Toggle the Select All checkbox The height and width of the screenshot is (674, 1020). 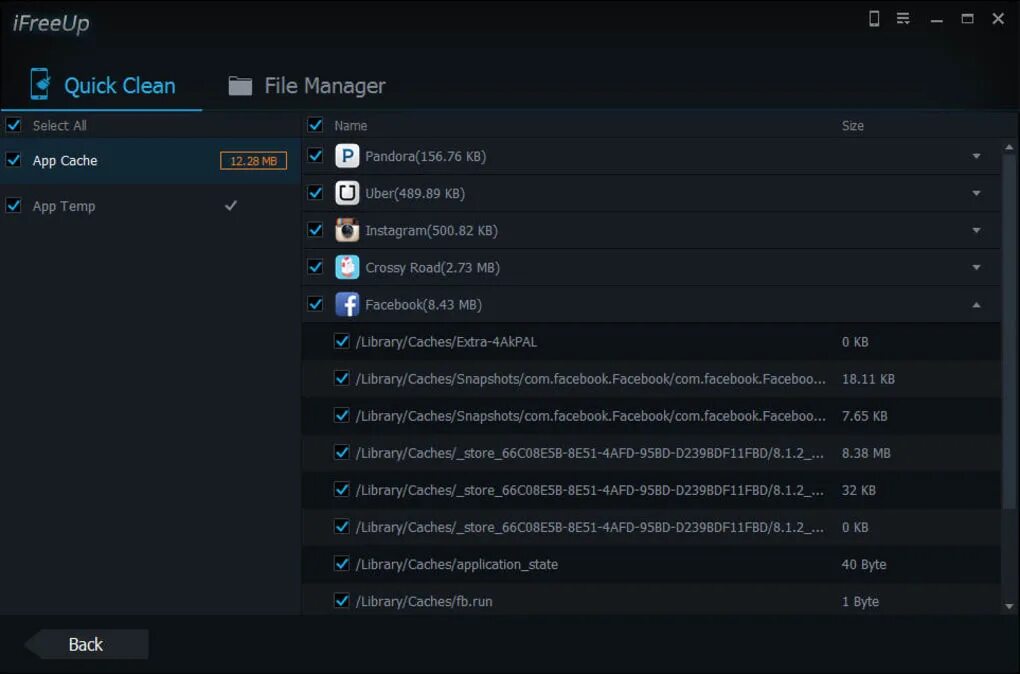pos(13,125)
